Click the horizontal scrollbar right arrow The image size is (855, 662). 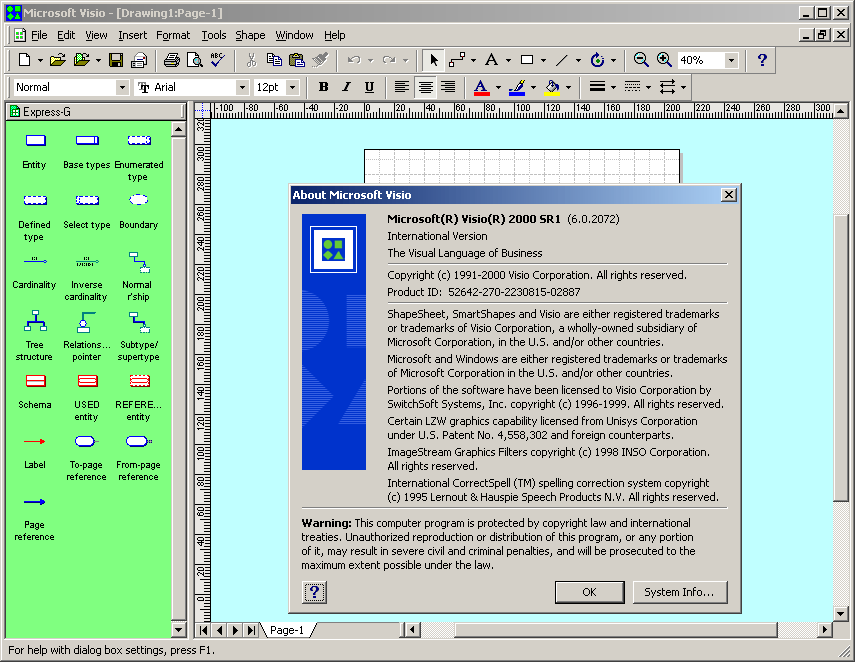click(x=824, y=630)
